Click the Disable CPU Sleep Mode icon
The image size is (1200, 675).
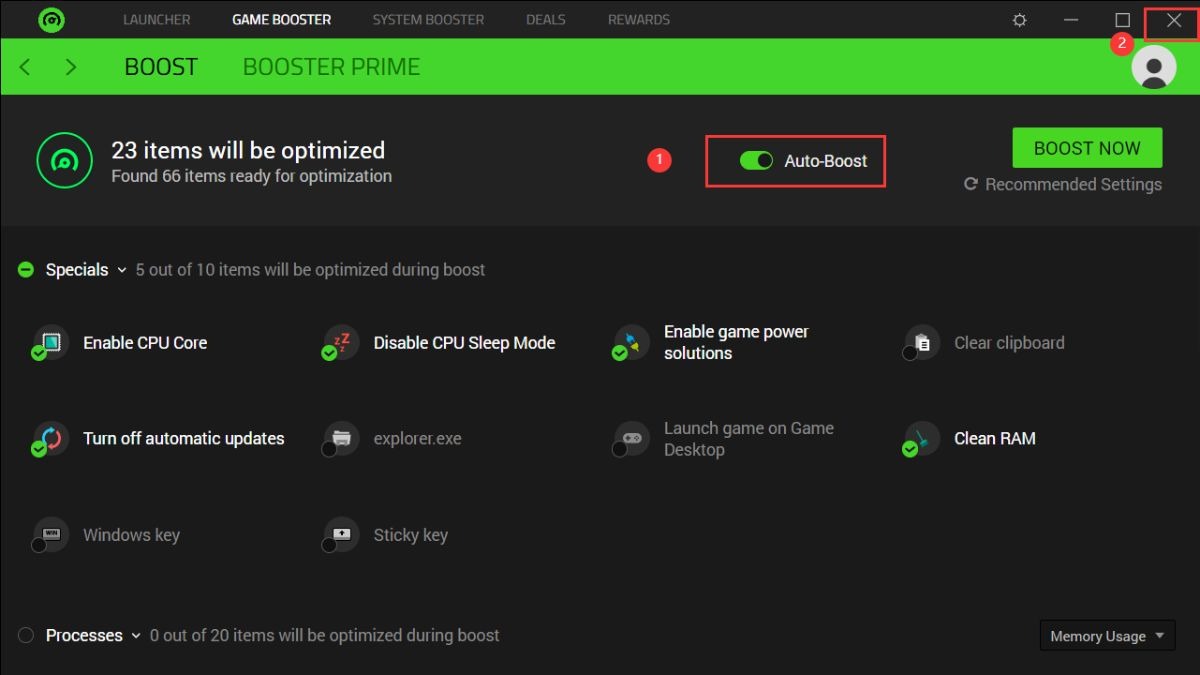[341, 342]
